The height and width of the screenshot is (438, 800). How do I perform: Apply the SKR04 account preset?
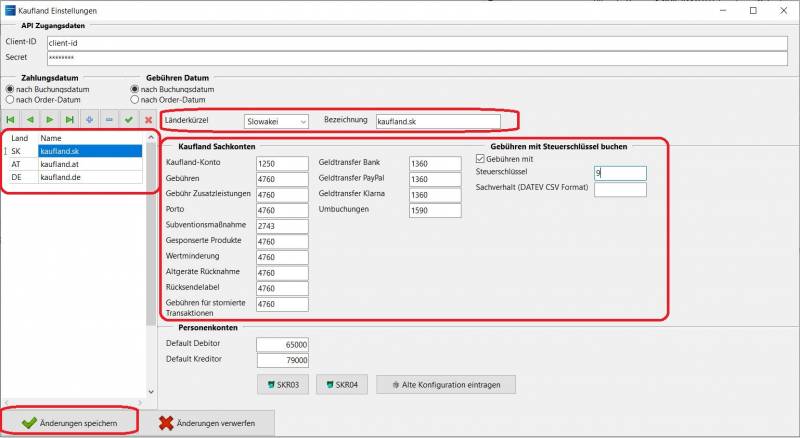[341, 384]
